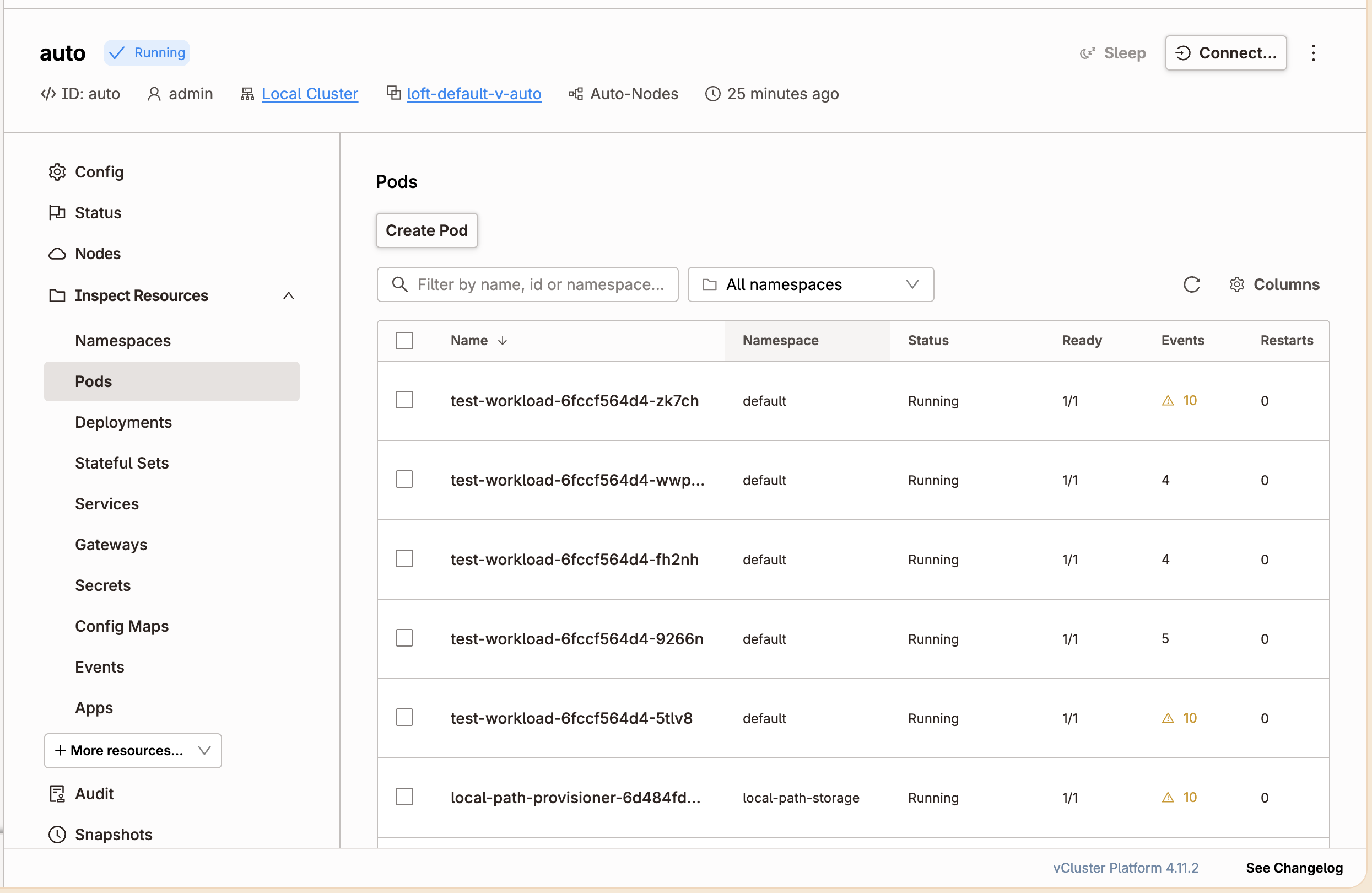1372x893 pixels.
Task: Open the Config Maps section
Action: pos(122,627)
